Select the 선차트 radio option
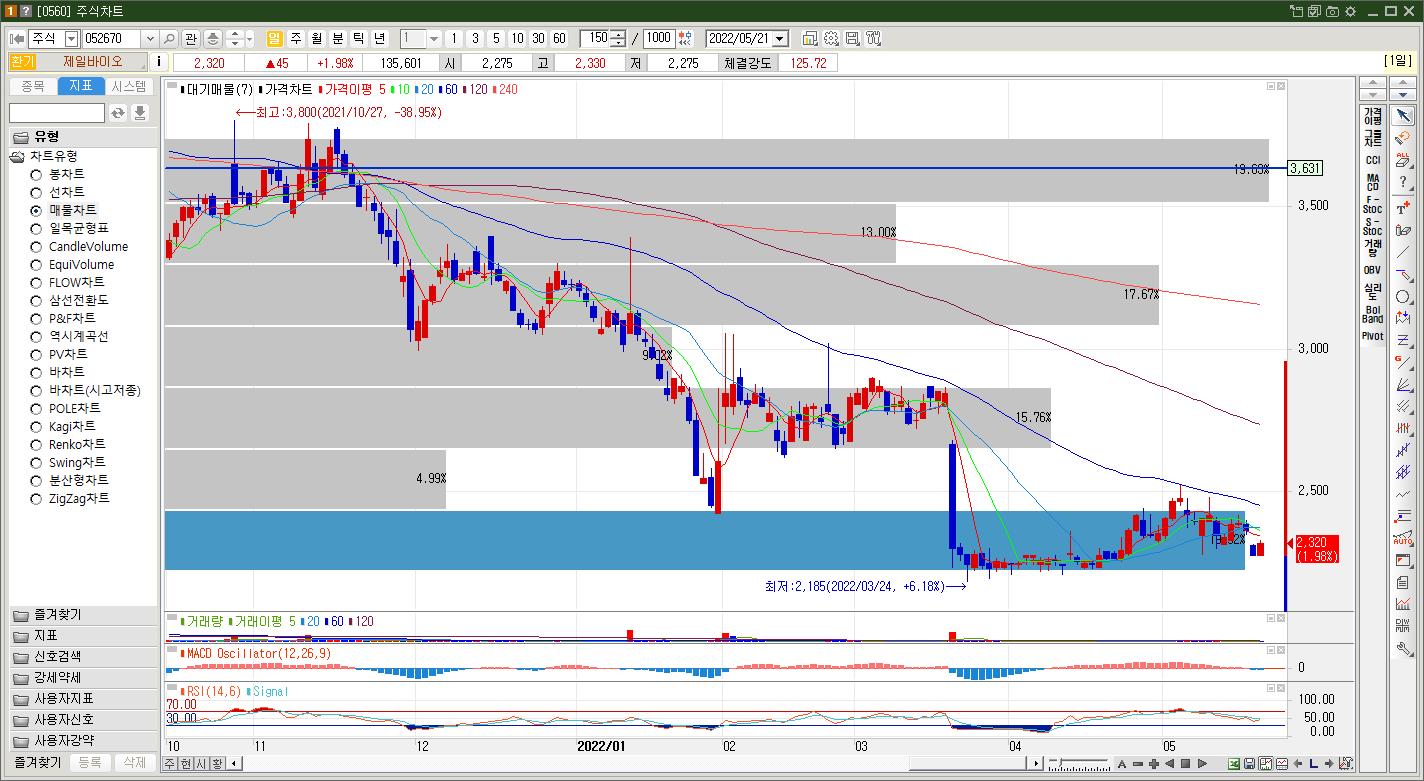Screen dimensions: 1424x781 pos(36,193)
